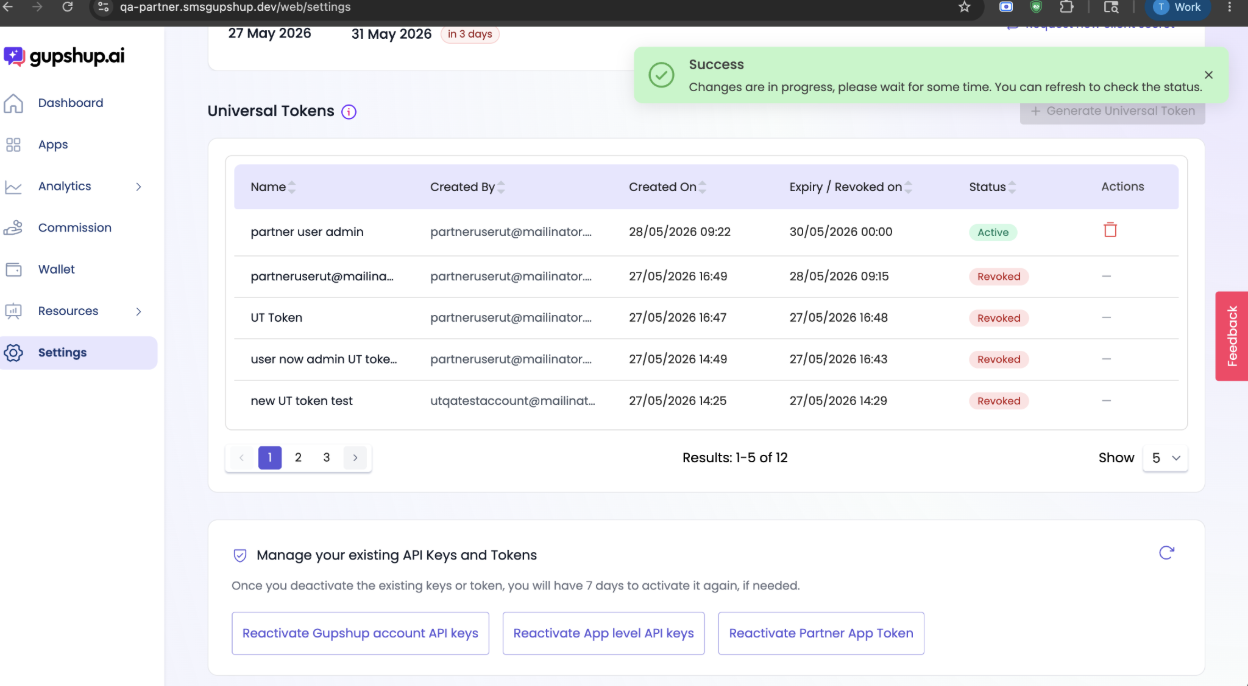Click the Apps grid icon
The height and width of the screenshot is (686, 1248).
coord(13,145)
